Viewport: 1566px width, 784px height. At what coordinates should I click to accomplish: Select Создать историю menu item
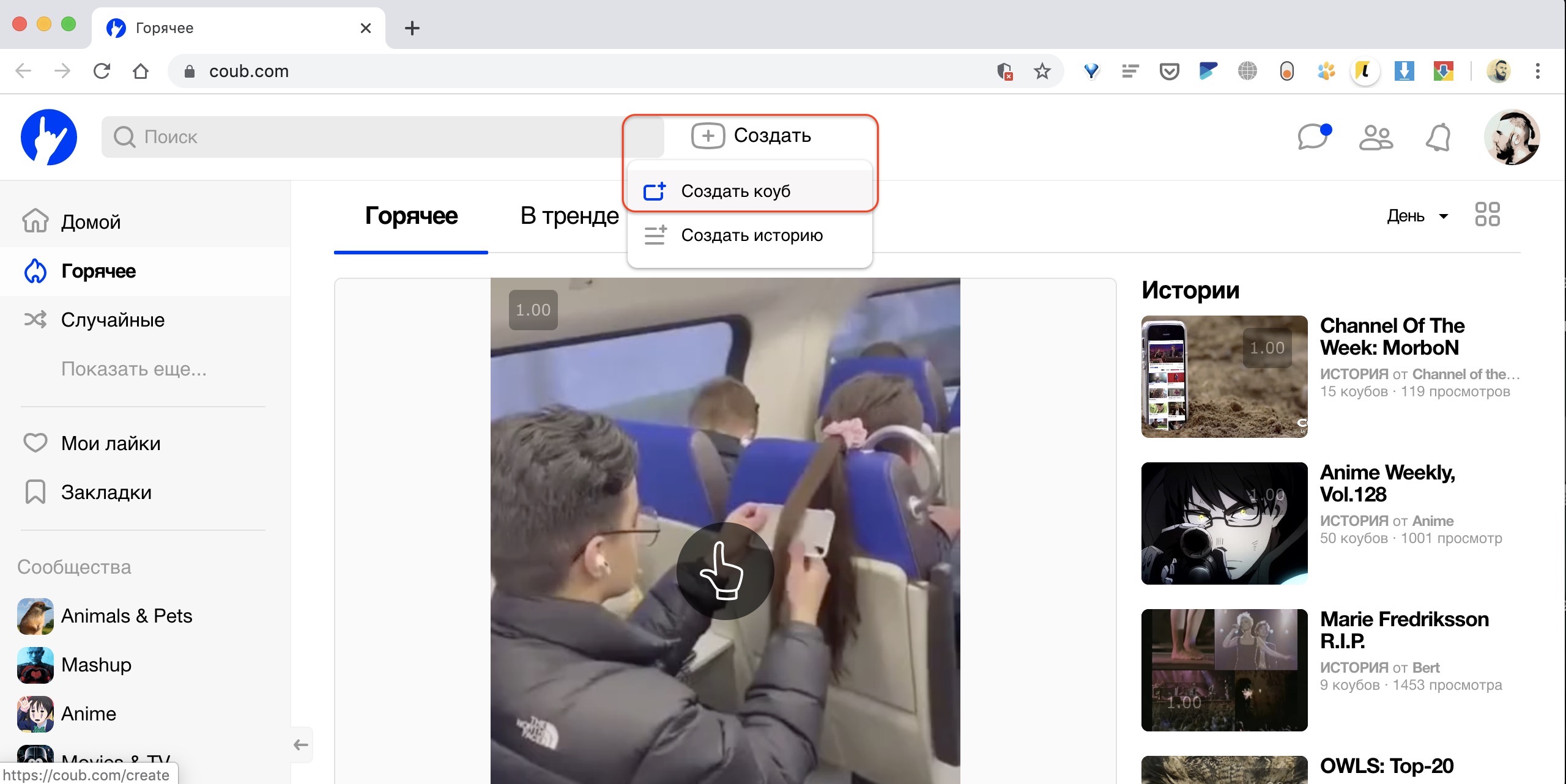click(x=751, y=235)
